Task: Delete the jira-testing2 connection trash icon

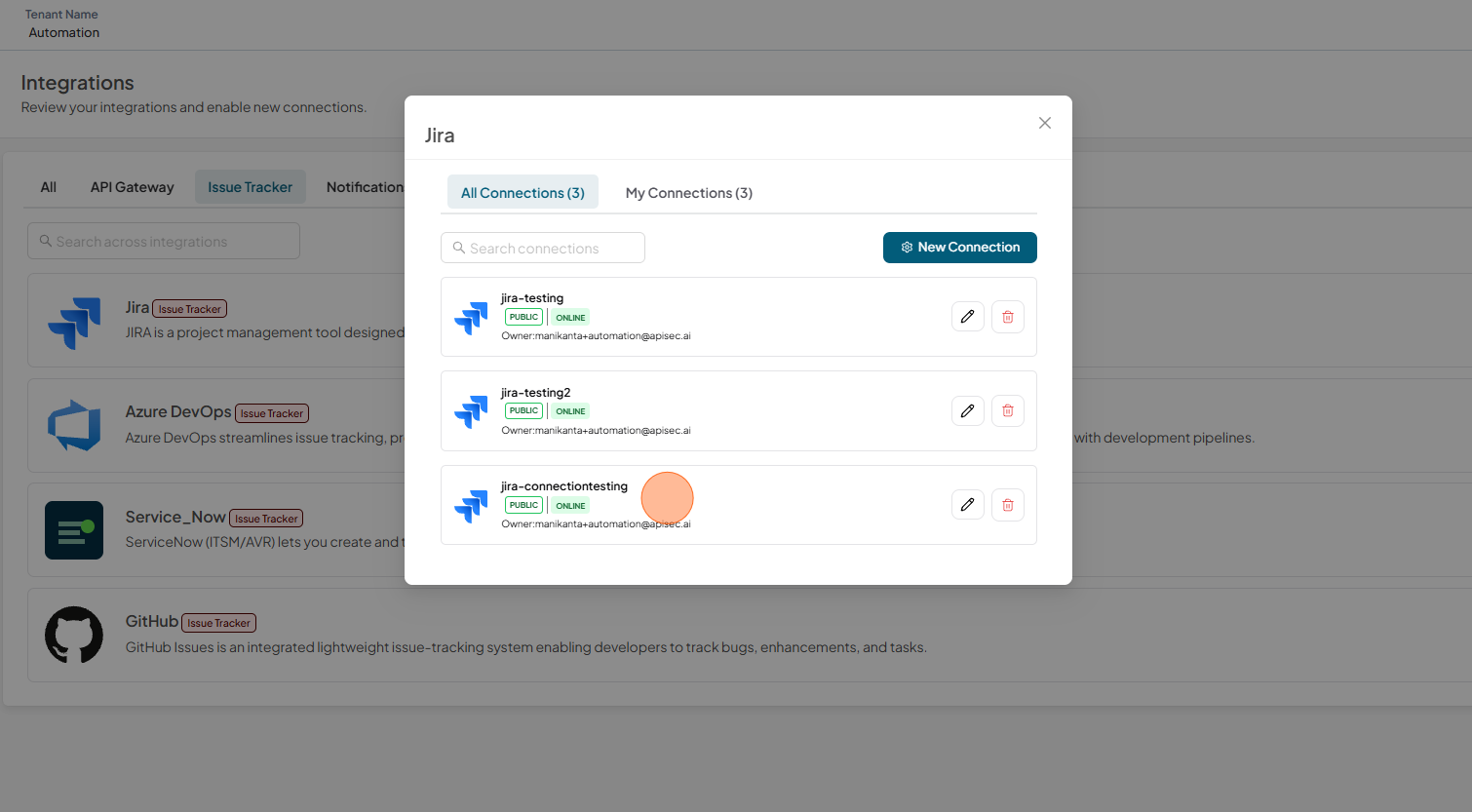Action: pyautogui.click(x=1008, y=410)
